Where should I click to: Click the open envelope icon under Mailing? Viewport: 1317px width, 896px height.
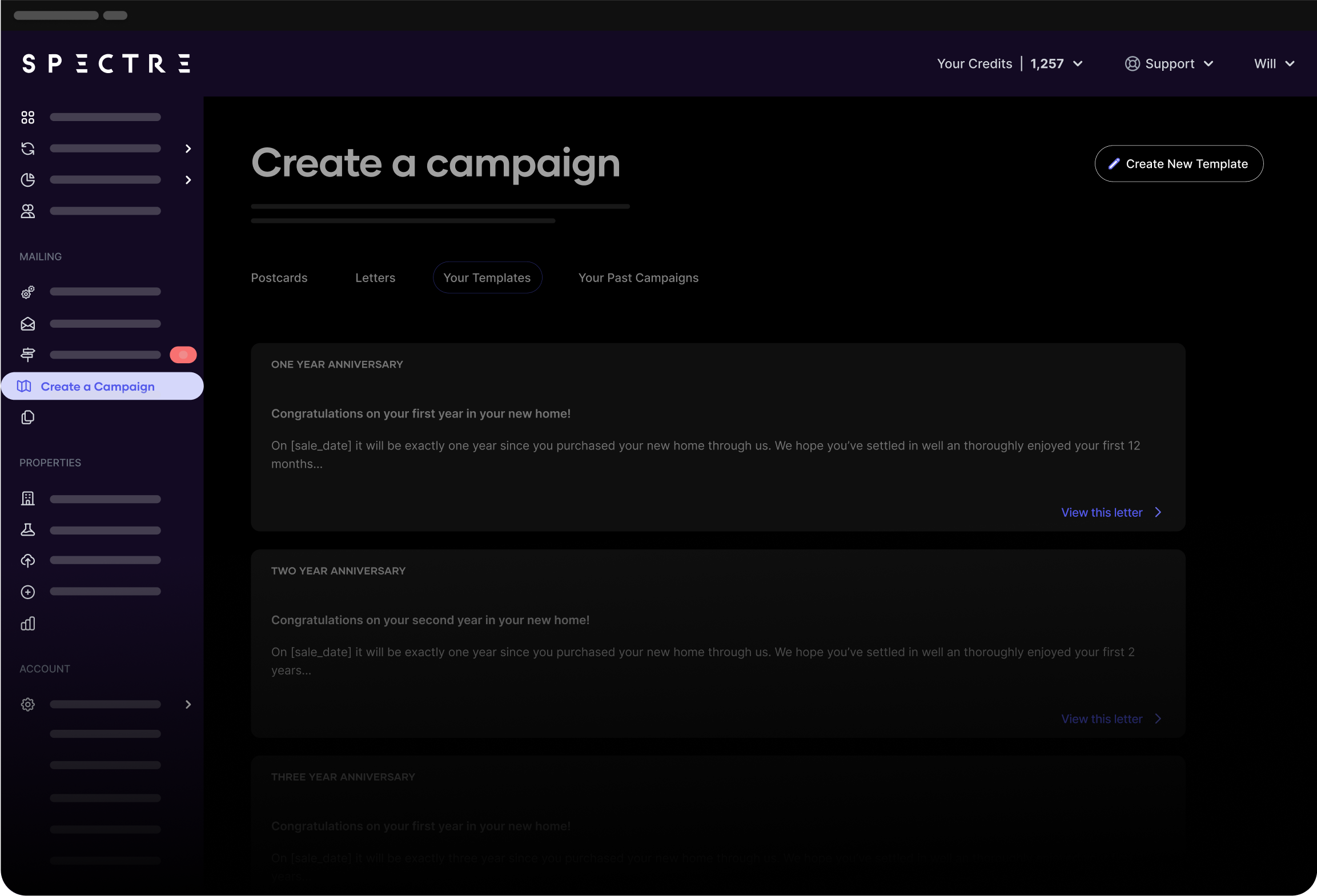pyautogui.click(x=27, y=324)
